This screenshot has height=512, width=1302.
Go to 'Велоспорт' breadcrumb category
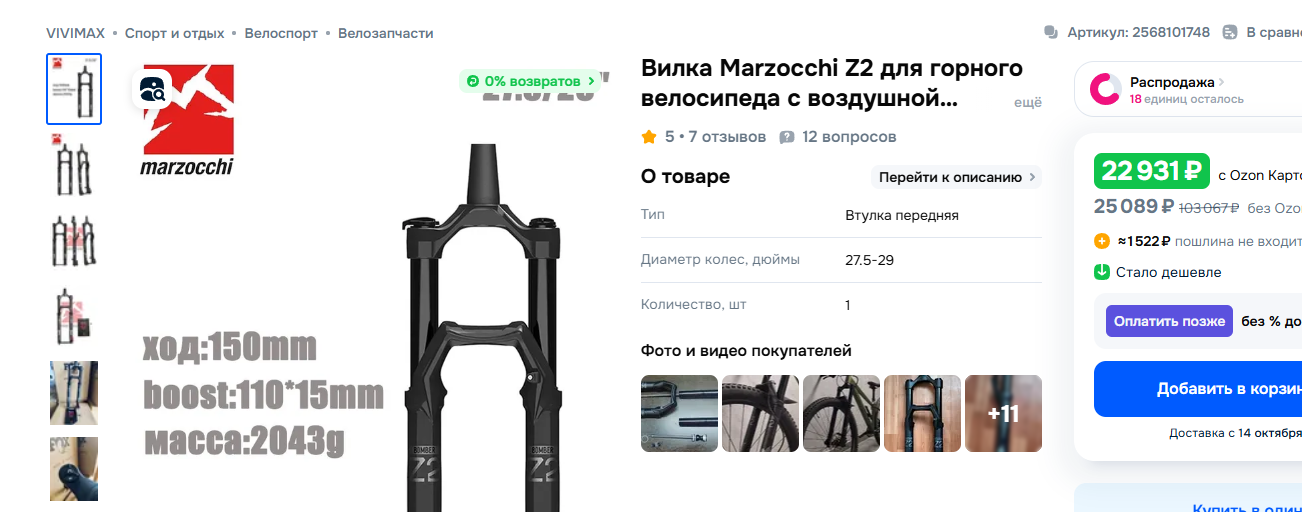281,33
